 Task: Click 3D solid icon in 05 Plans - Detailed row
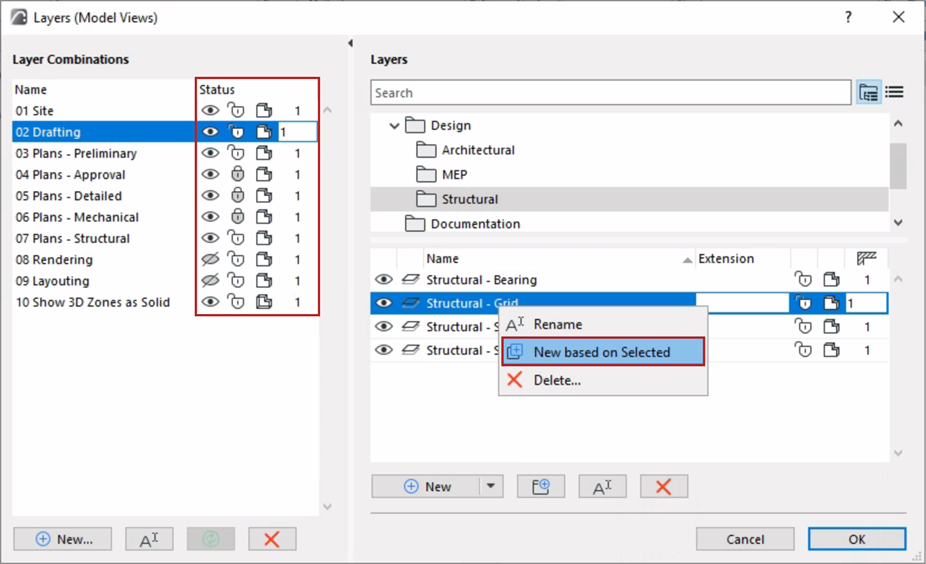[x=264, y=195]
